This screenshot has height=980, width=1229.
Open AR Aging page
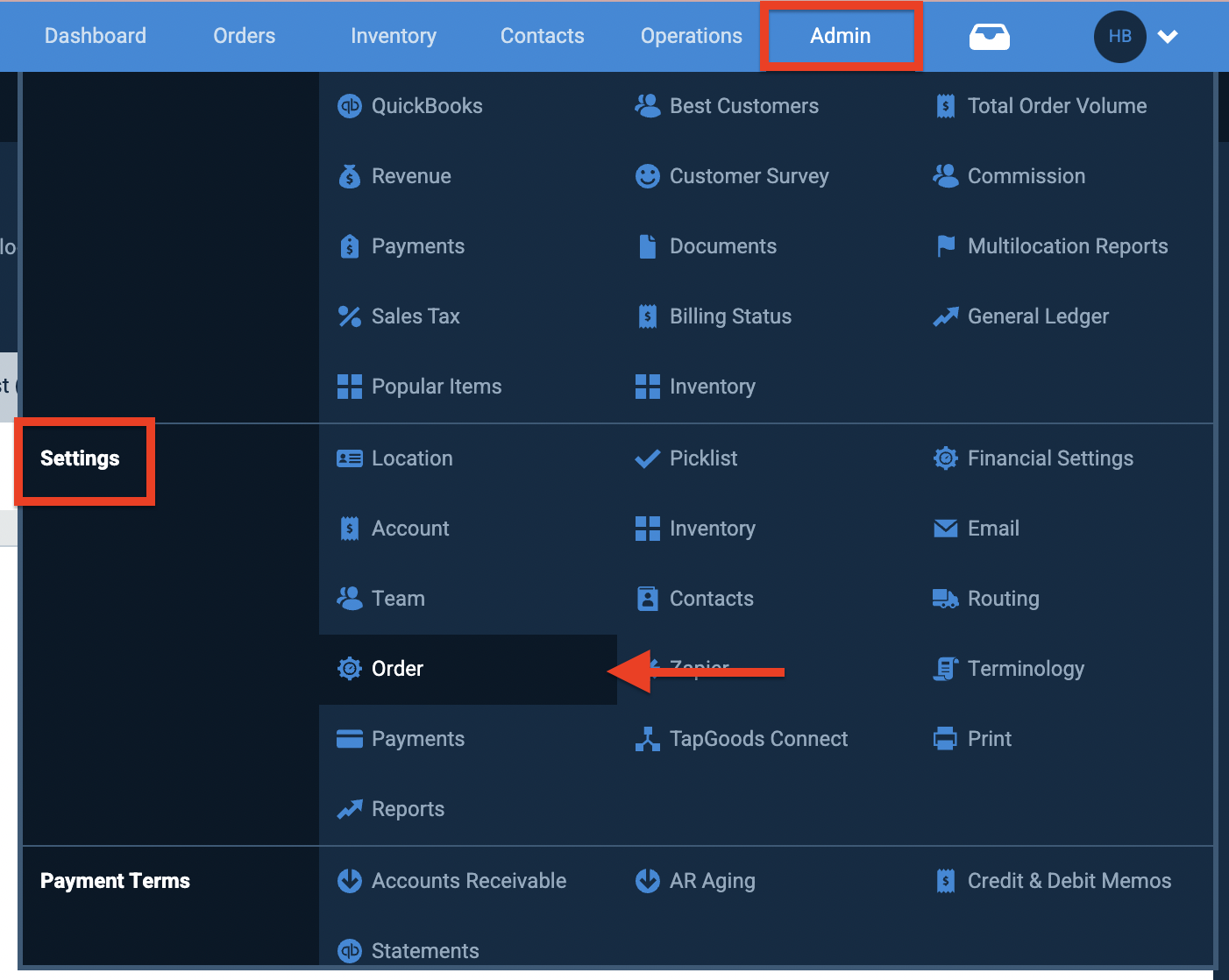pyautogui.click(x=713, y=881)
